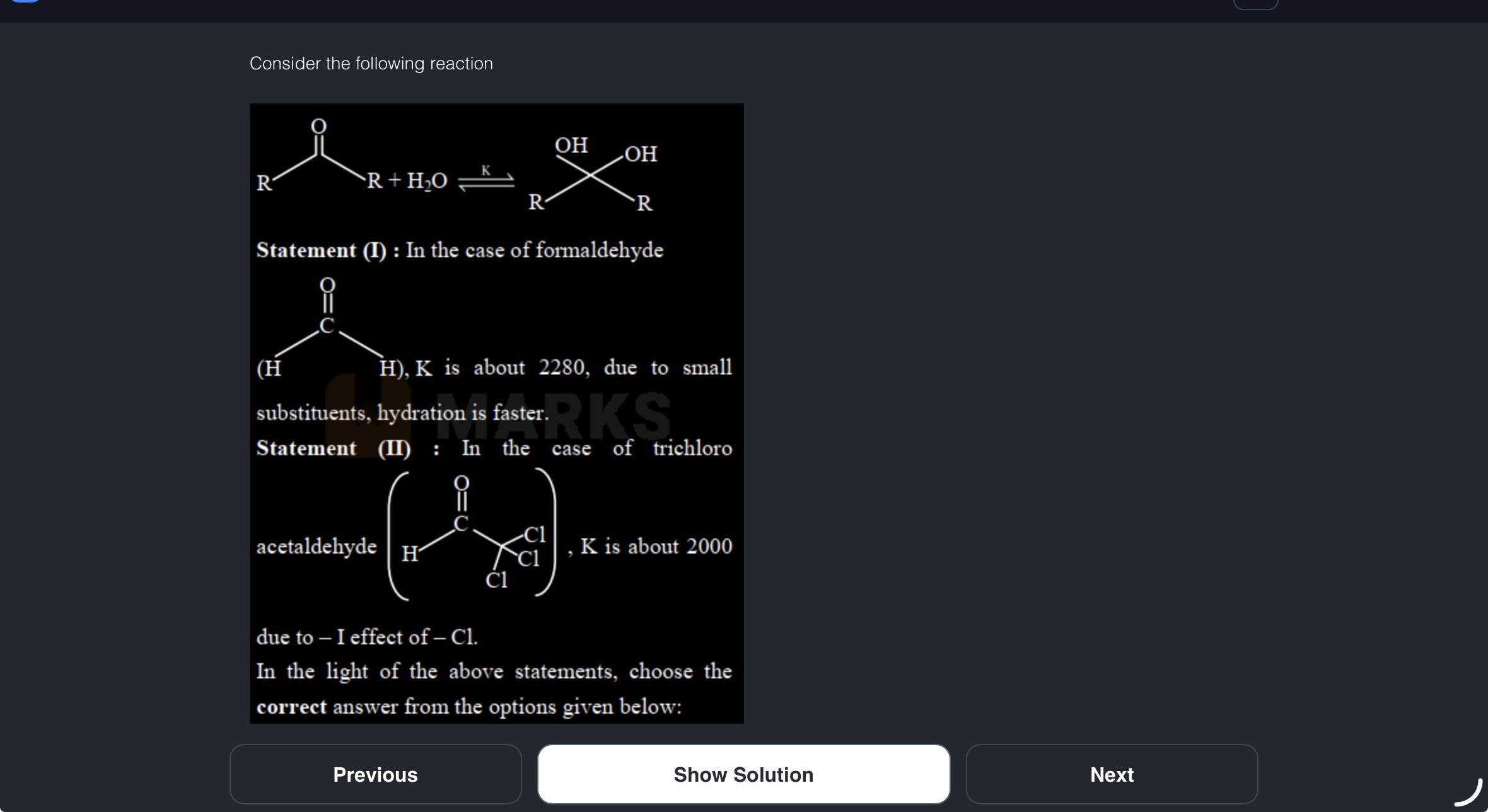Viewport: 1488px width, 812px height.
Task: Click the 'Consider the following reaction' heading
Action: click(371, 64)
